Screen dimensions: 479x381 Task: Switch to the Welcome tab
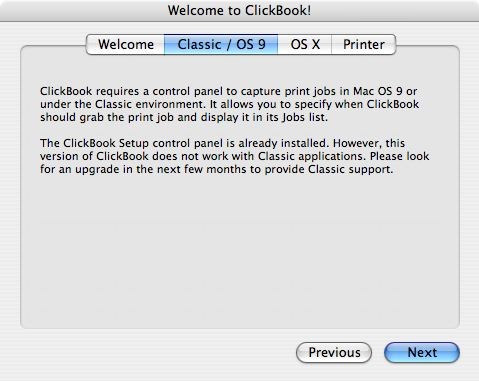pos(125,44)
